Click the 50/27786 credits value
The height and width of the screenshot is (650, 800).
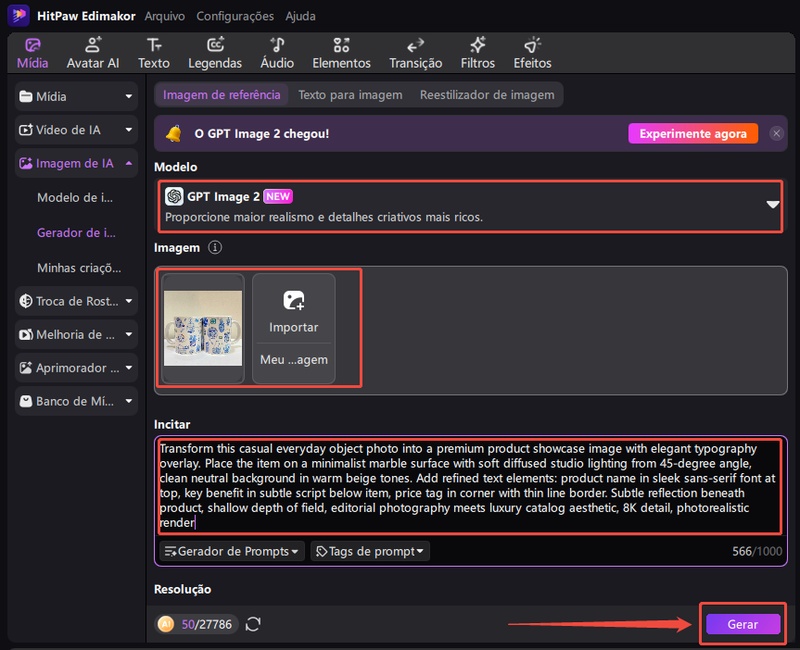tap(207, 624)
